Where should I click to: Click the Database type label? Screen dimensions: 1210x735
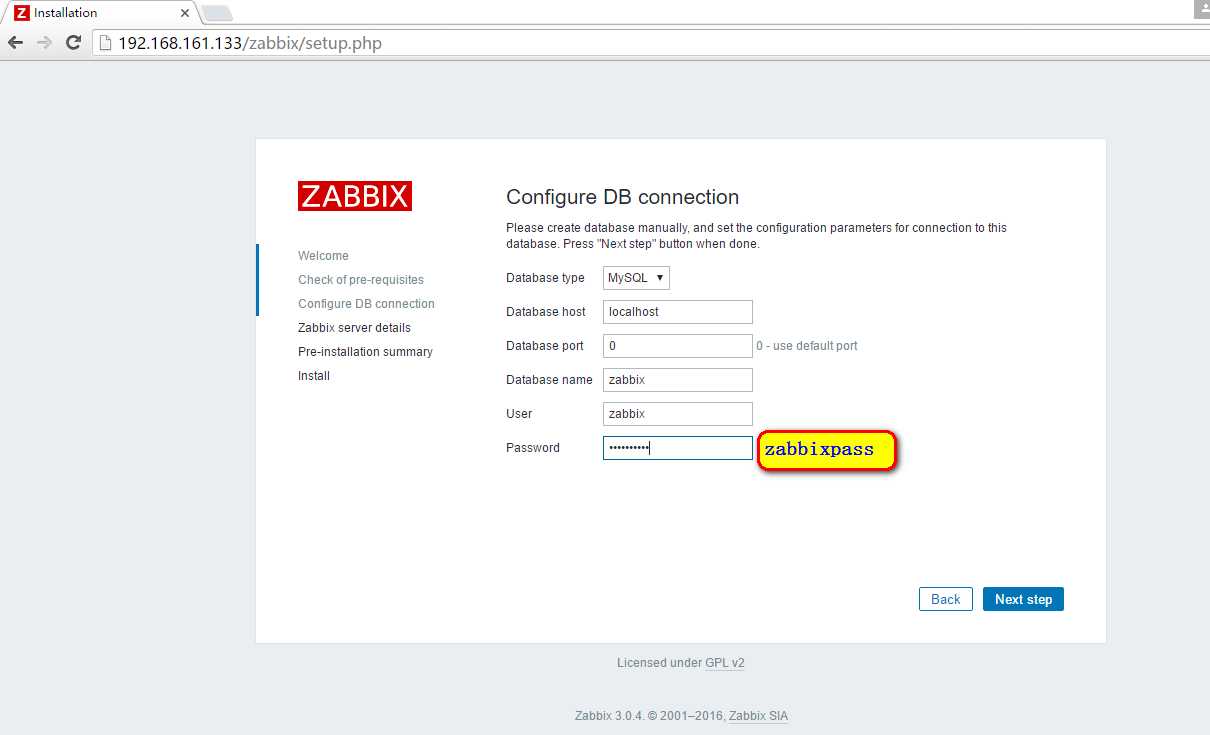click(545, 278)
